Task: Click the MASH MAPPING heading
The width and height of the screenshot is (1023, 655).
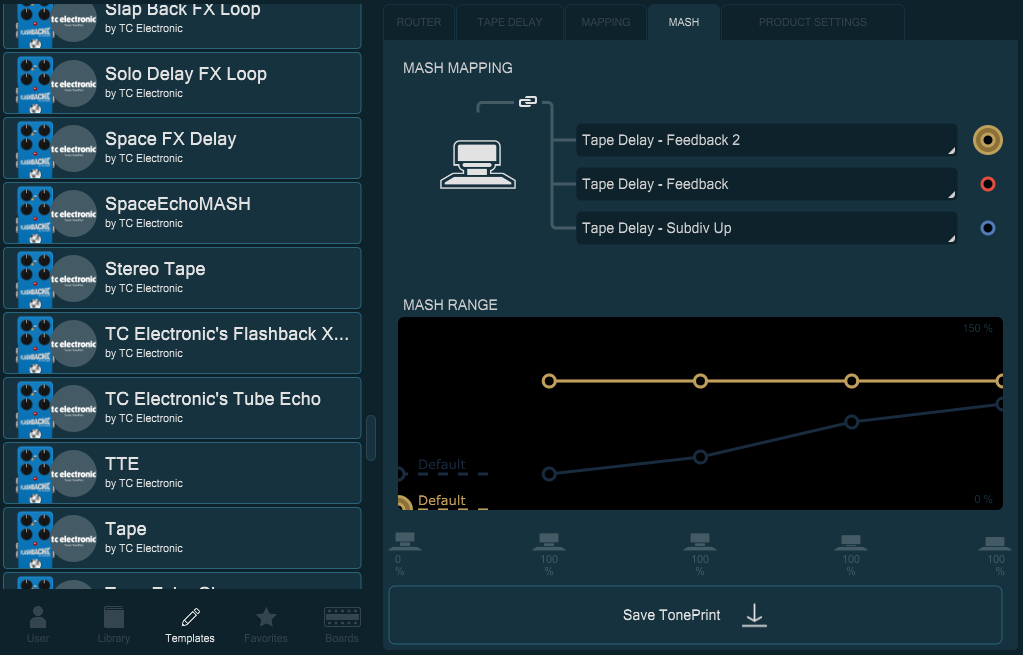Action: (x=458, y=68)
